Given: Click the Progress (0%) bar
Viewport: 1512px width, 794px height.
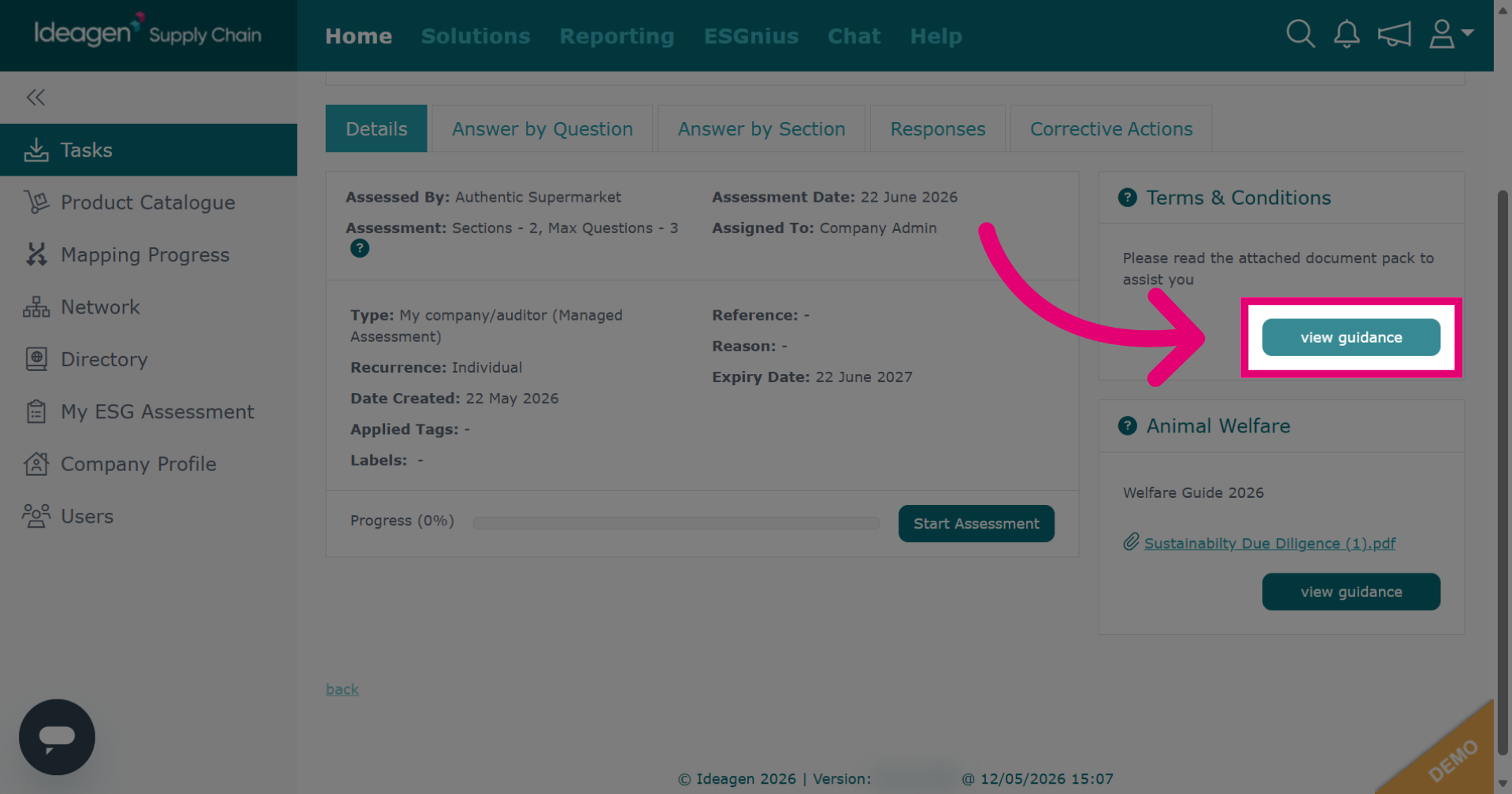Looking at the screenshot, I should coord(676,523).
